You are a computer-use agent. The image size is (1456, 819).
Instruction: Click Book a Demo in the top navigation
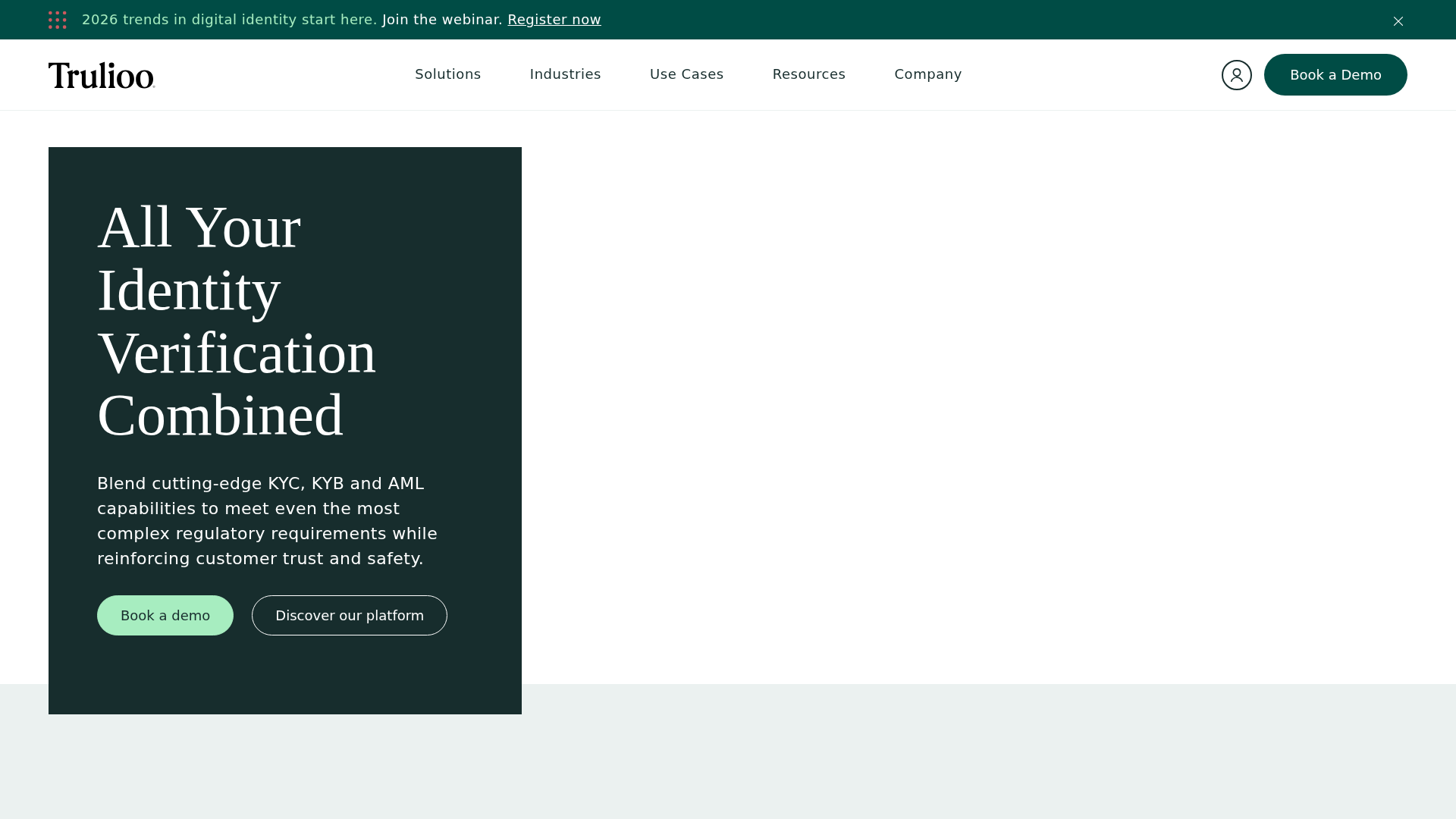pos(1335,74)
